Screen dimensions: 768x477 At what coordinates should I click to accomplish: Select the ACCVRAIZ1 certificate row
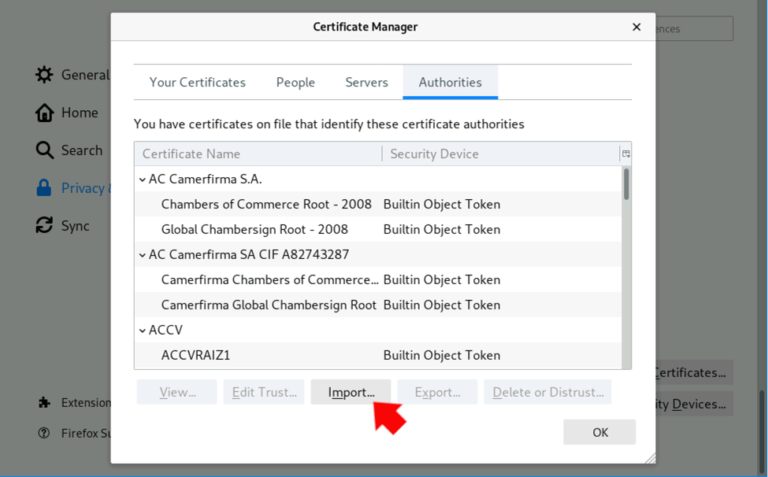tap(196, 355)
